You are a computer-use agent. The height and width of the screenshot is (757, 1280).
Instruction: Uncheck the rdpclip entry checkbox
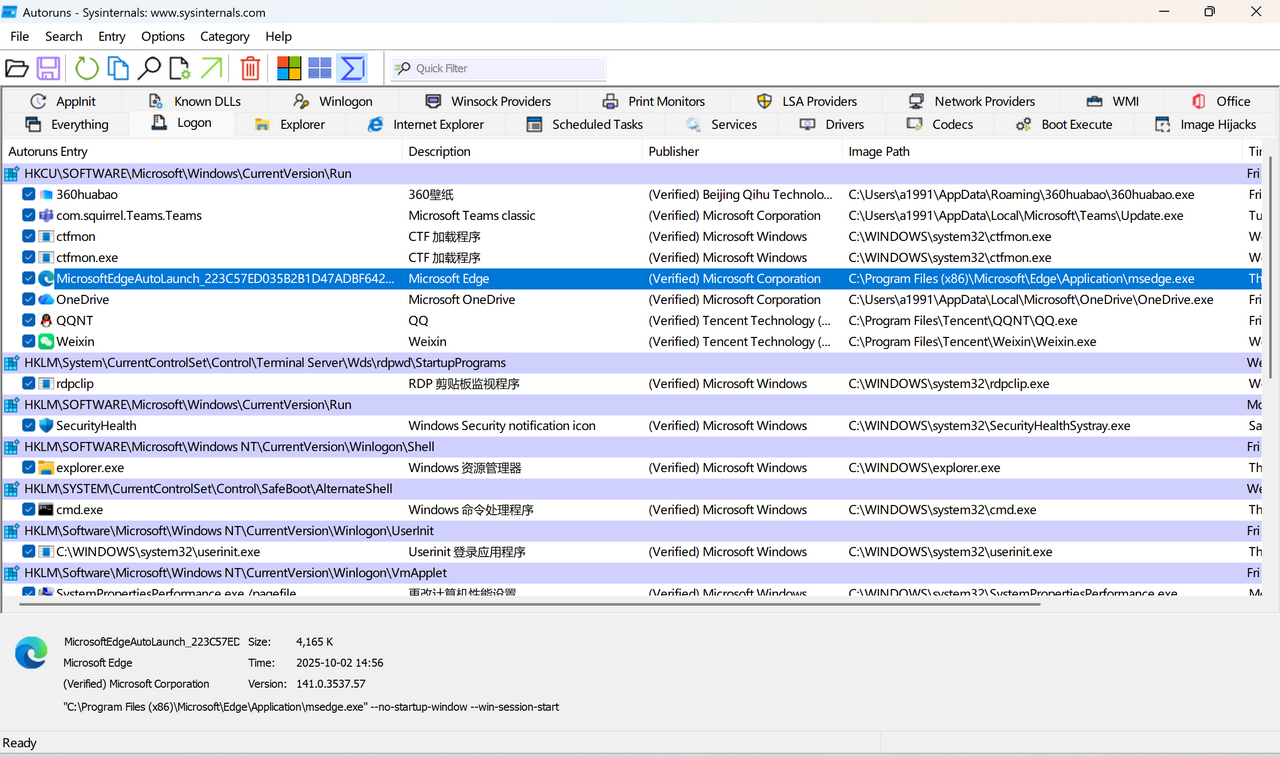(x=29, y=384)
